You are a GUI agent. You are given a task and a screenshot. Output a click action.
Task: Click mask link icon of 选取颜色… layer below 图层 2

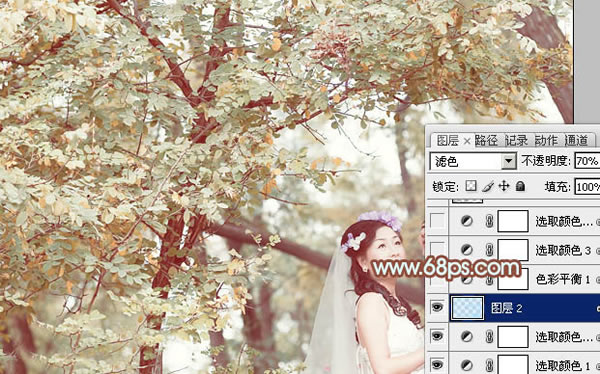pyautogui.click(x=489, y=337)
